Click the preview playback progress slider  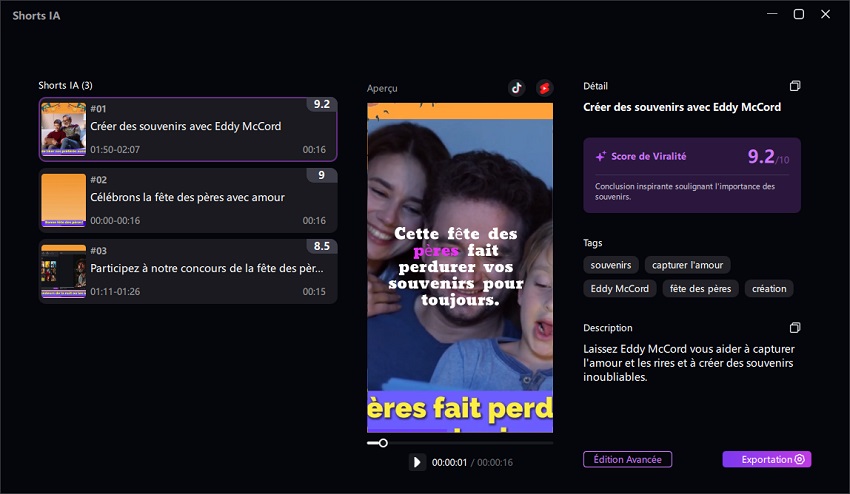pyautogui.click(x=460, y=443)
